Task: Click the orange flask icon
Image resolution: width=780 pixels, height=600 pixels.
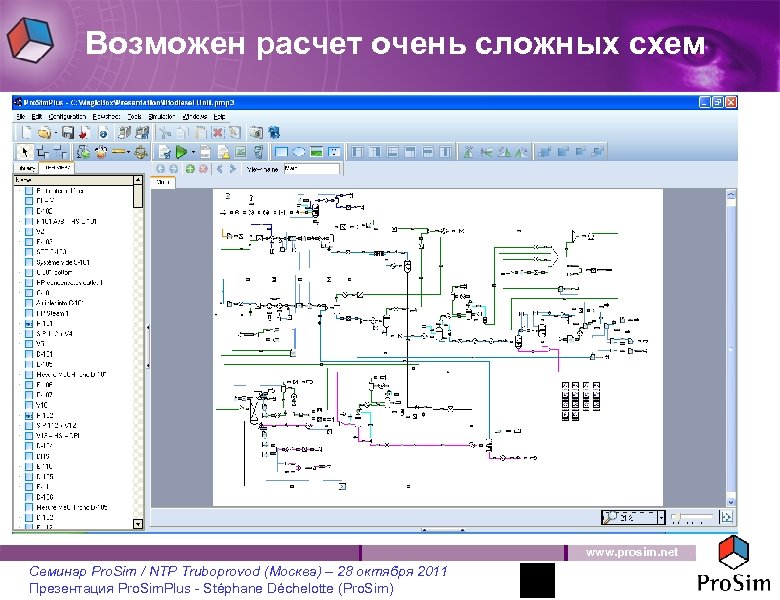Action: point(101,152)
